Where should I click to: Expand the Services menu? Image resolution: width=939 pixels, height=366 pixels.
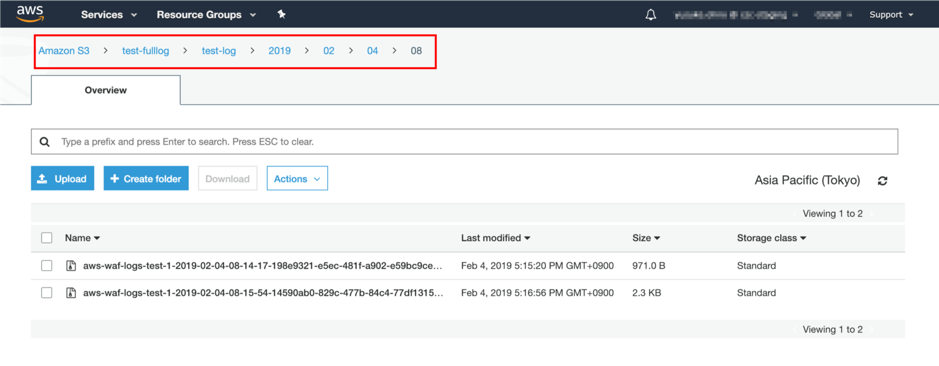coord(109,14)
